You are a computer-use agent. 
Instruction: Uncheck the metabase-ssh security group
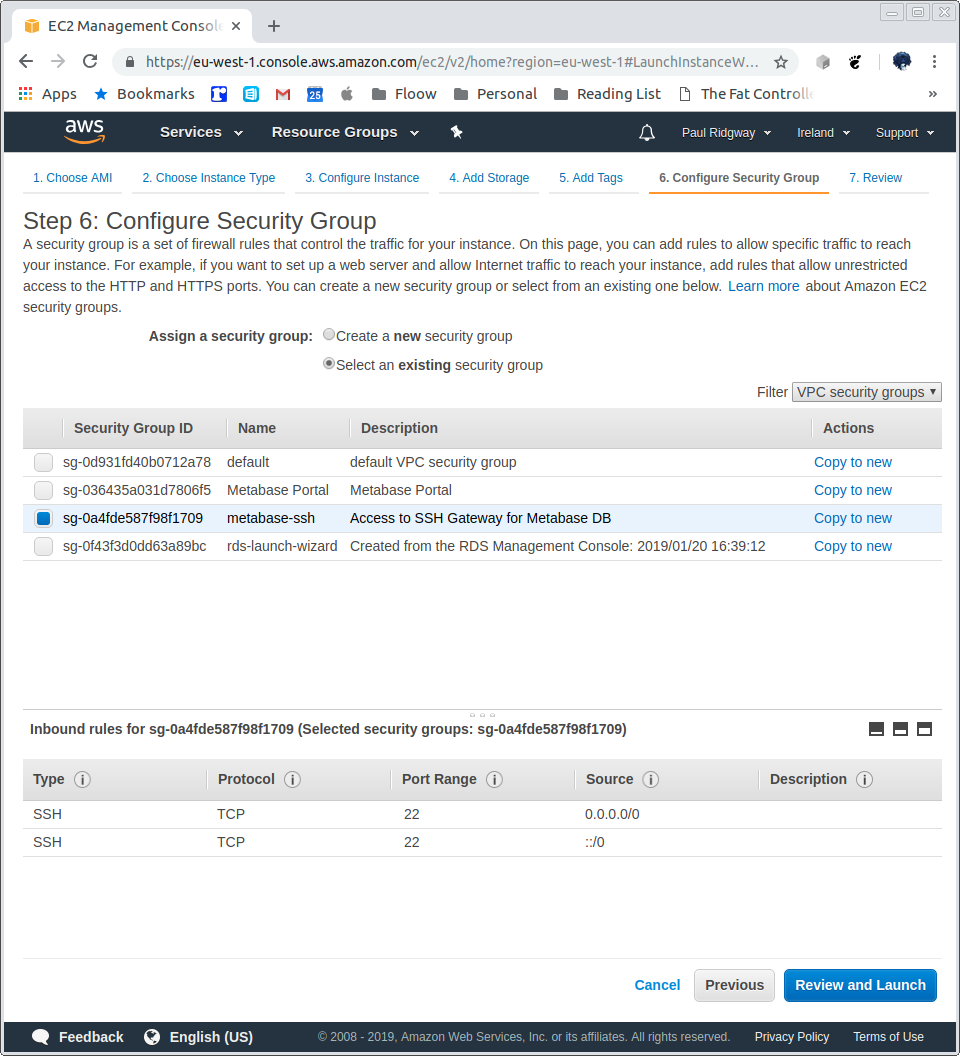tap(43, 519)
